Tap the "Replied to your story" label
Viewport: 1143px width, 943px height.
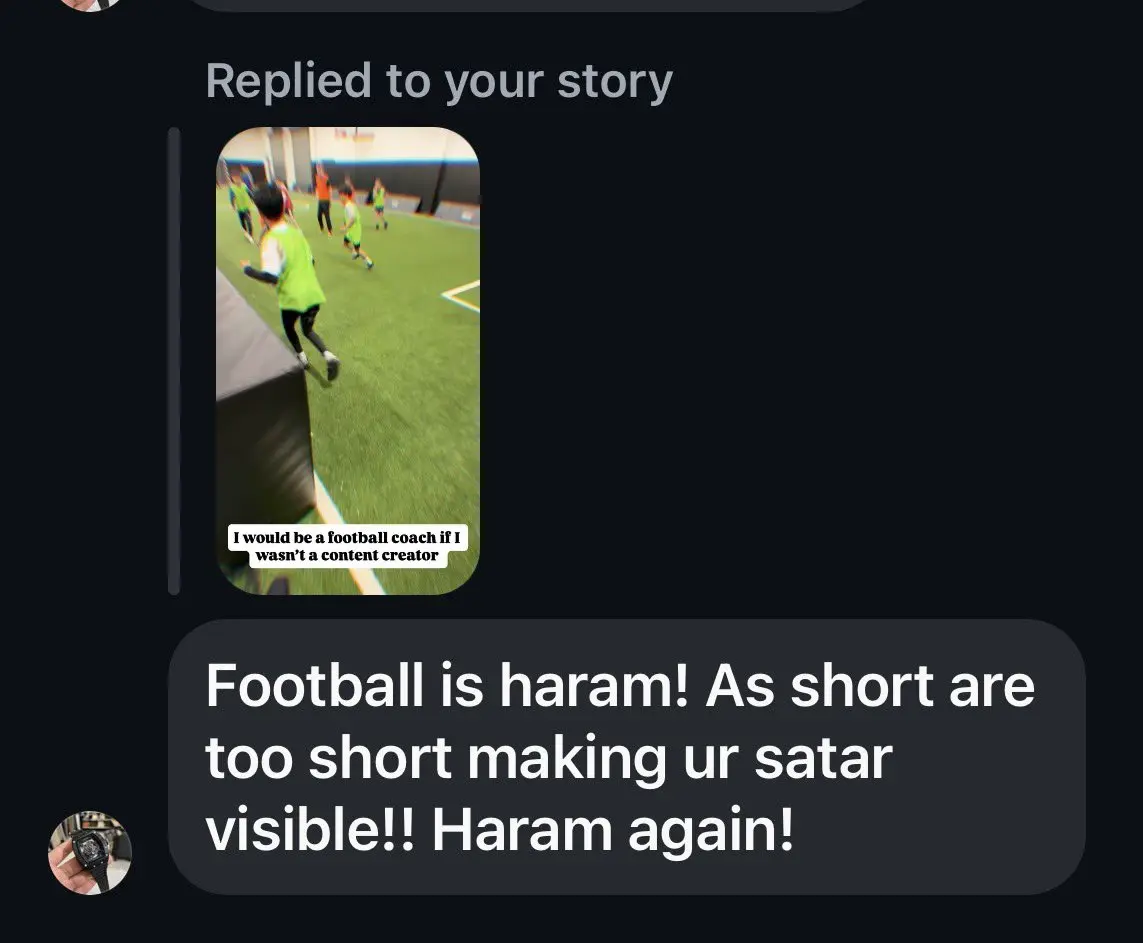[439, 81]
